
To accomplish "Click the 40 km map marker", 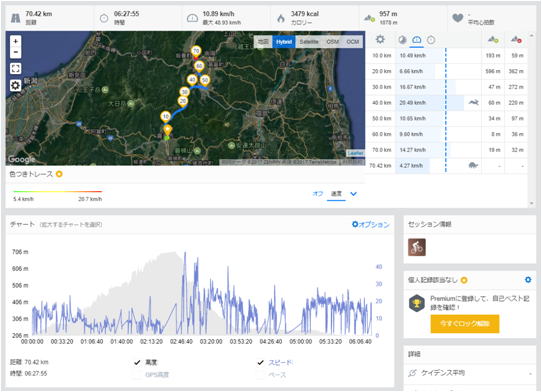I will point(192,80).
